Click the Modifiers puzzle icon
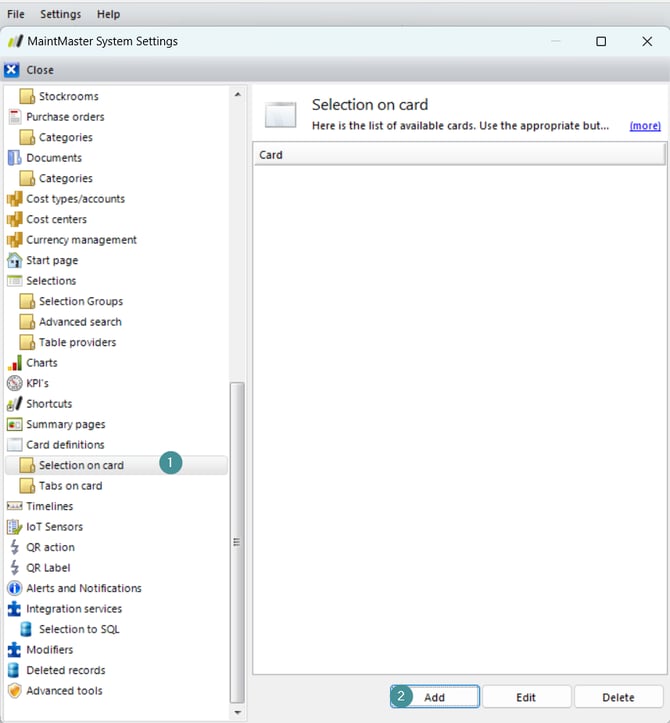Image resolution: width=670 pixels, height=723 pixels. (14, 650)
